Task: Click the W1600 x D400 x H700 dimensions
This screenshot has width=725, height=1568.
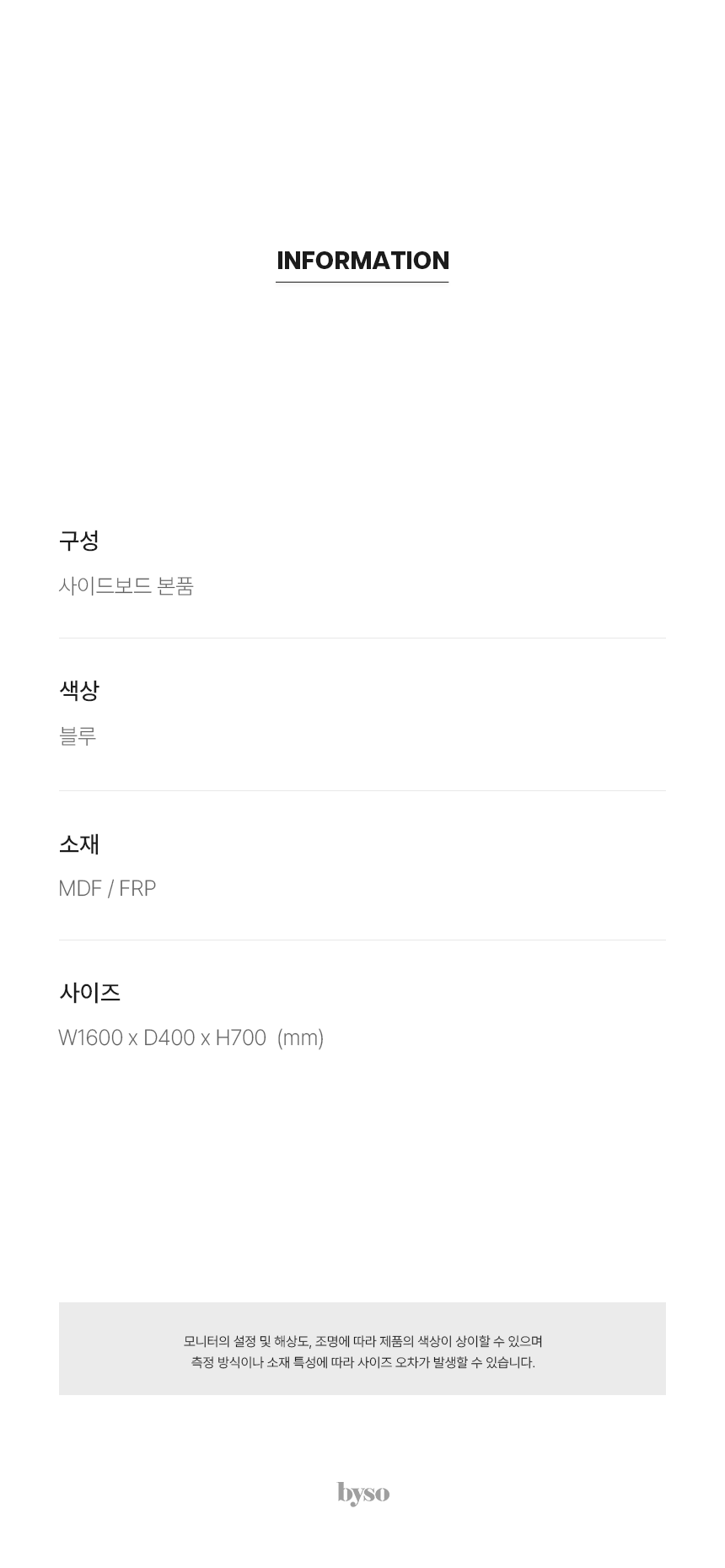Action: [163, 1037]
